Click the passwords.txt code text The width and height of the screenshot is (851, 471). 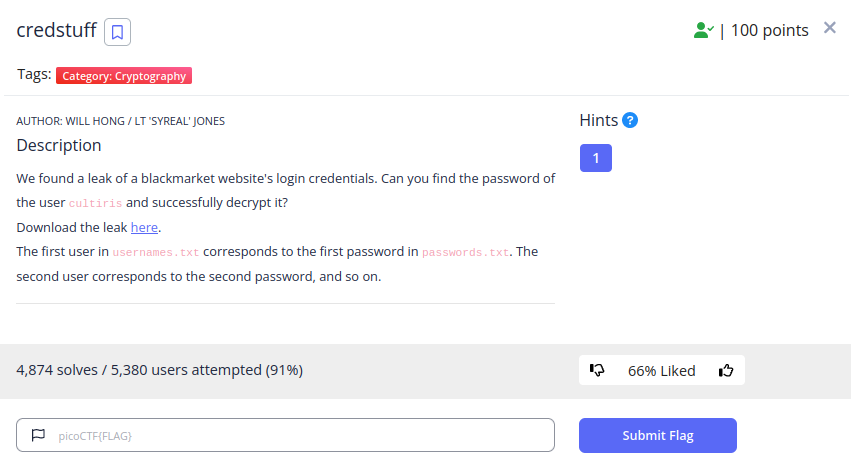coord(465,252)
